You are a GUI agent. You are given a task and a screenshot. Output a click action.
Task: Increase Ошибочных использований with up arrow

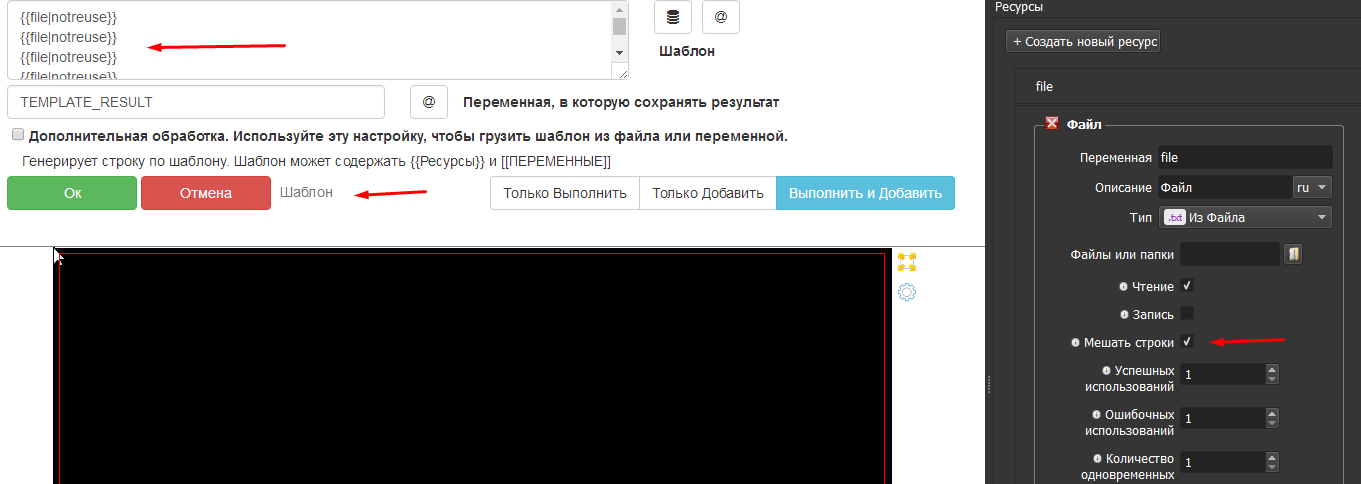[1272, 413]
